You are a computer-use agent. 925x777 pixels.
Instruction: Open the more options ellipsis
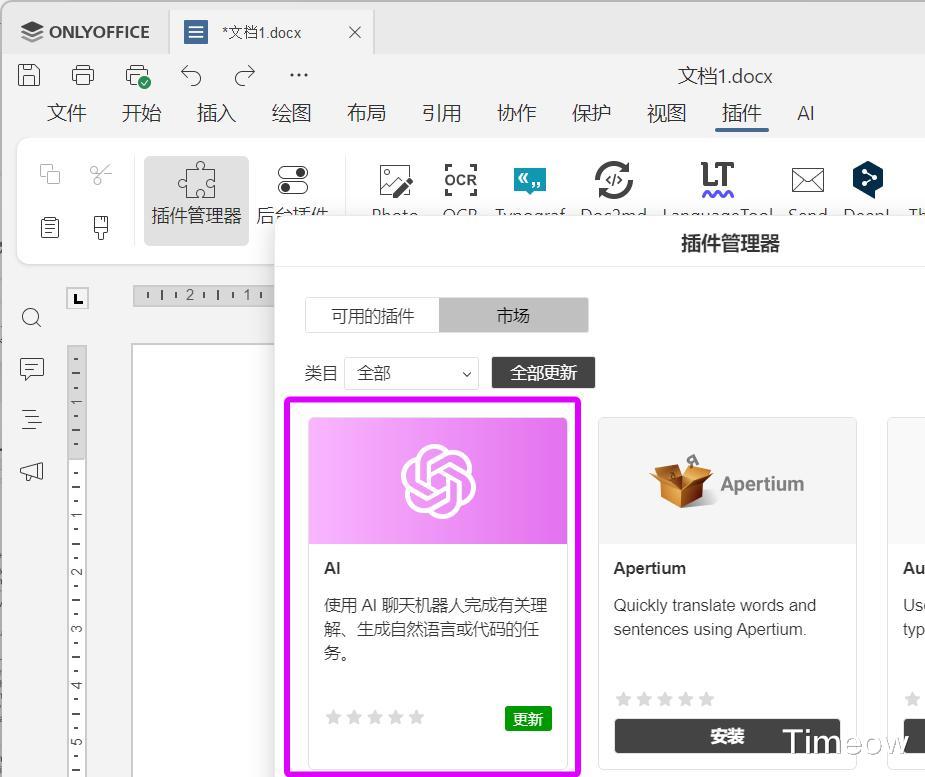(x=299, y=75)
